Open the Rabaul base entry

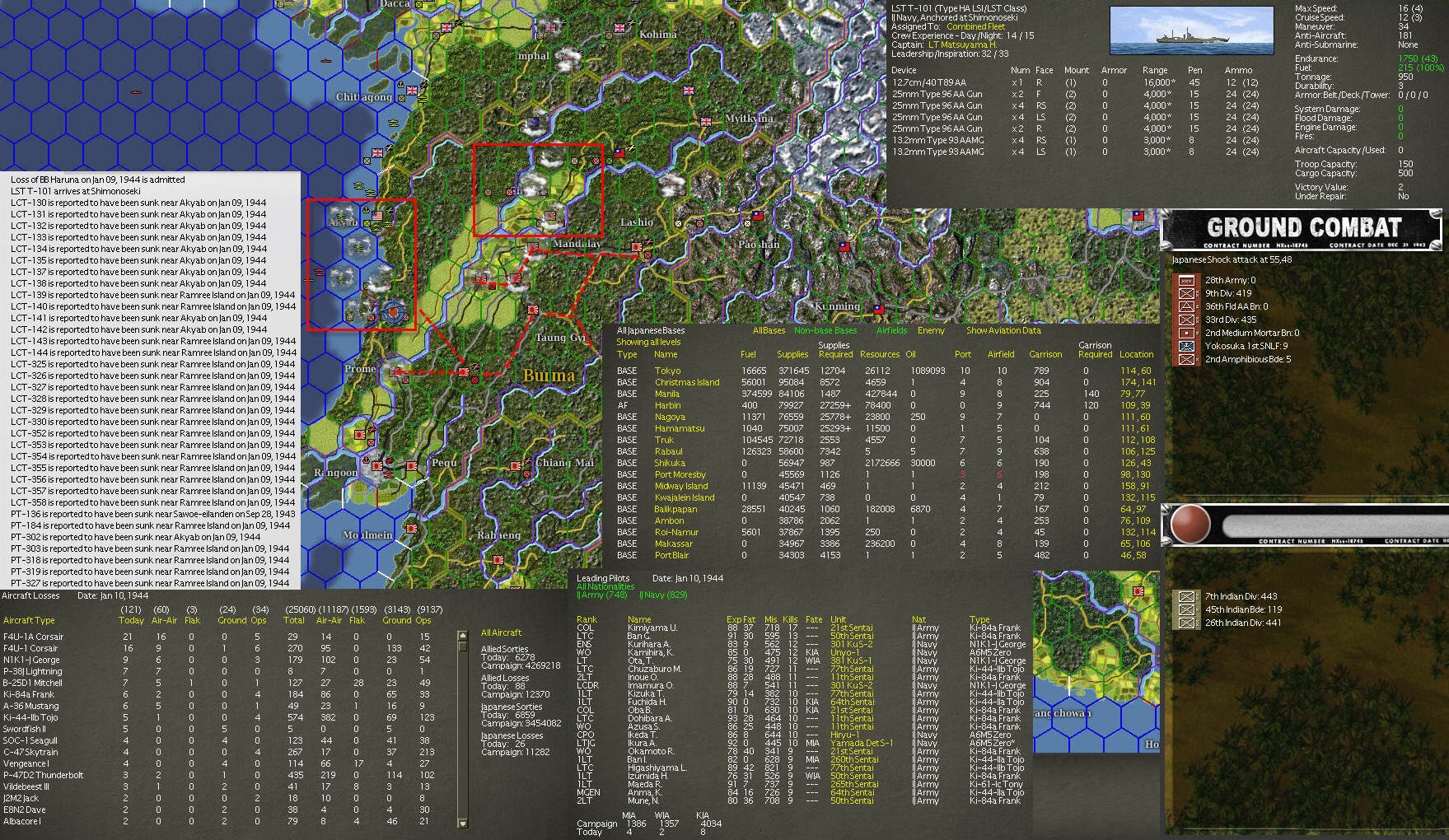coord(669,451)
